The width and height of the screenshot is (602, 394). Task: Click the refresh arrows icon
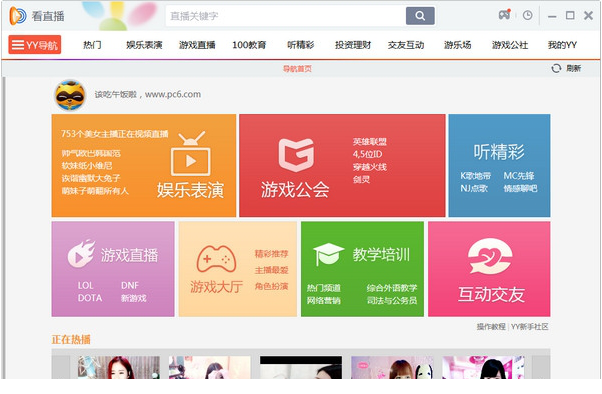556,68
